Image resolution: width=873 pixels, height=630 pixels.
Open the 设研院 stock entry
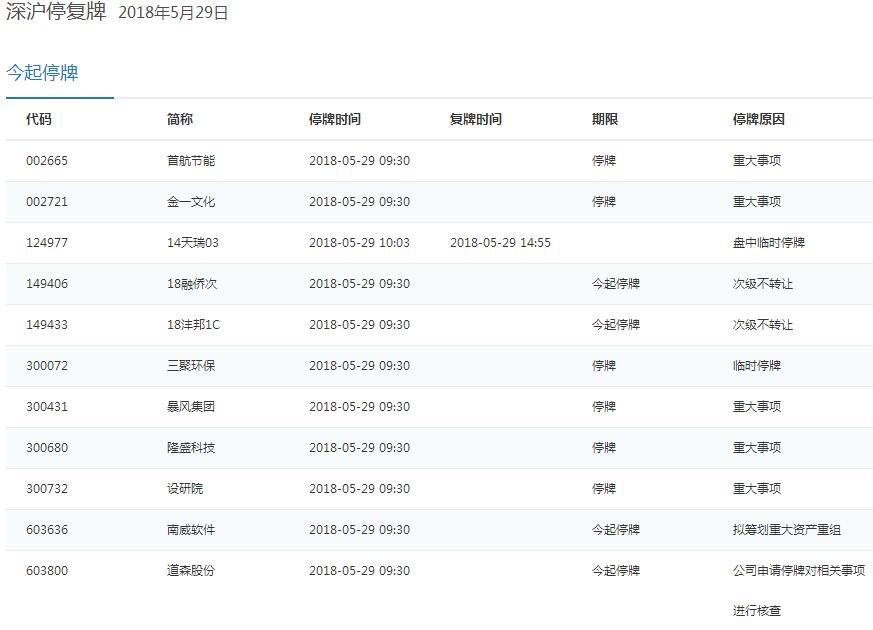185,489
